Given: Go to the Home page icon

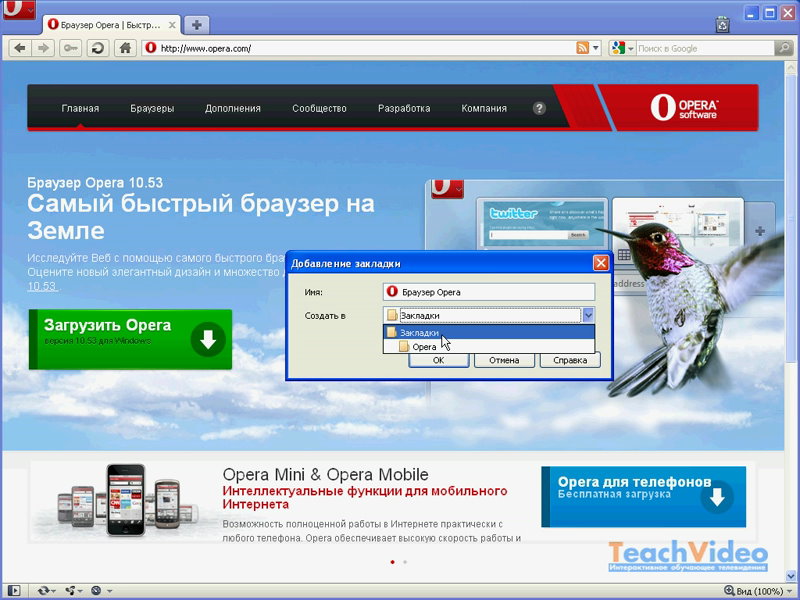Looking at the screenshot, I should tap(125, 47).
